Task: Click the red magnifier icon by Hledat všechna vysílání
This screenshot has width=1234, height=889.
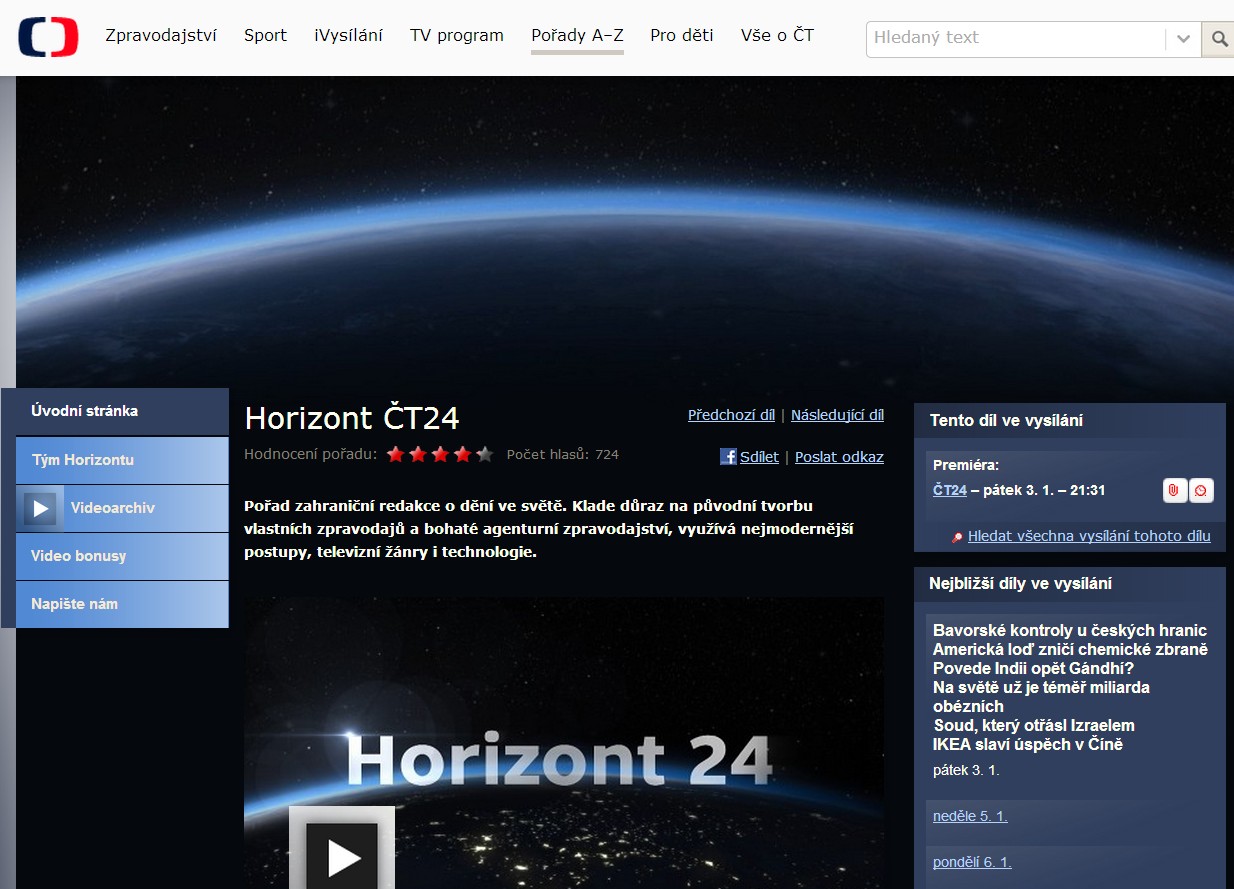Action: point(957,537)
